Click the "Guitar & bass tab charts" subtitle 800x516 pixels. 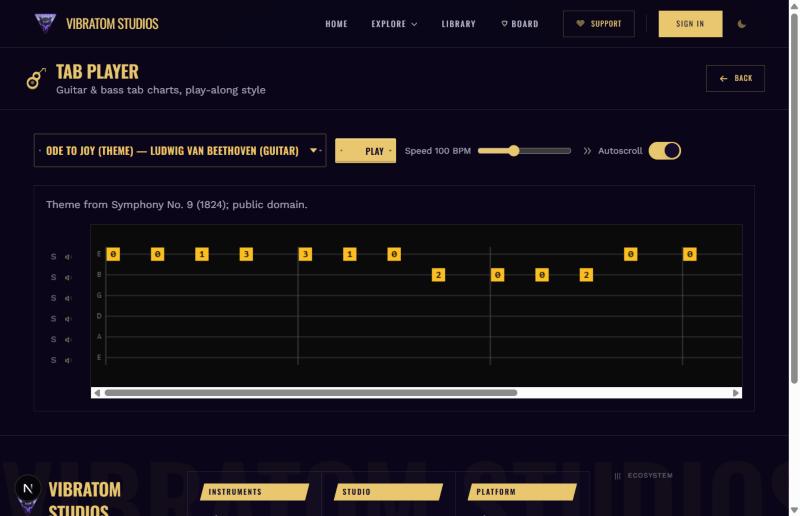click(x=161, y=90)
